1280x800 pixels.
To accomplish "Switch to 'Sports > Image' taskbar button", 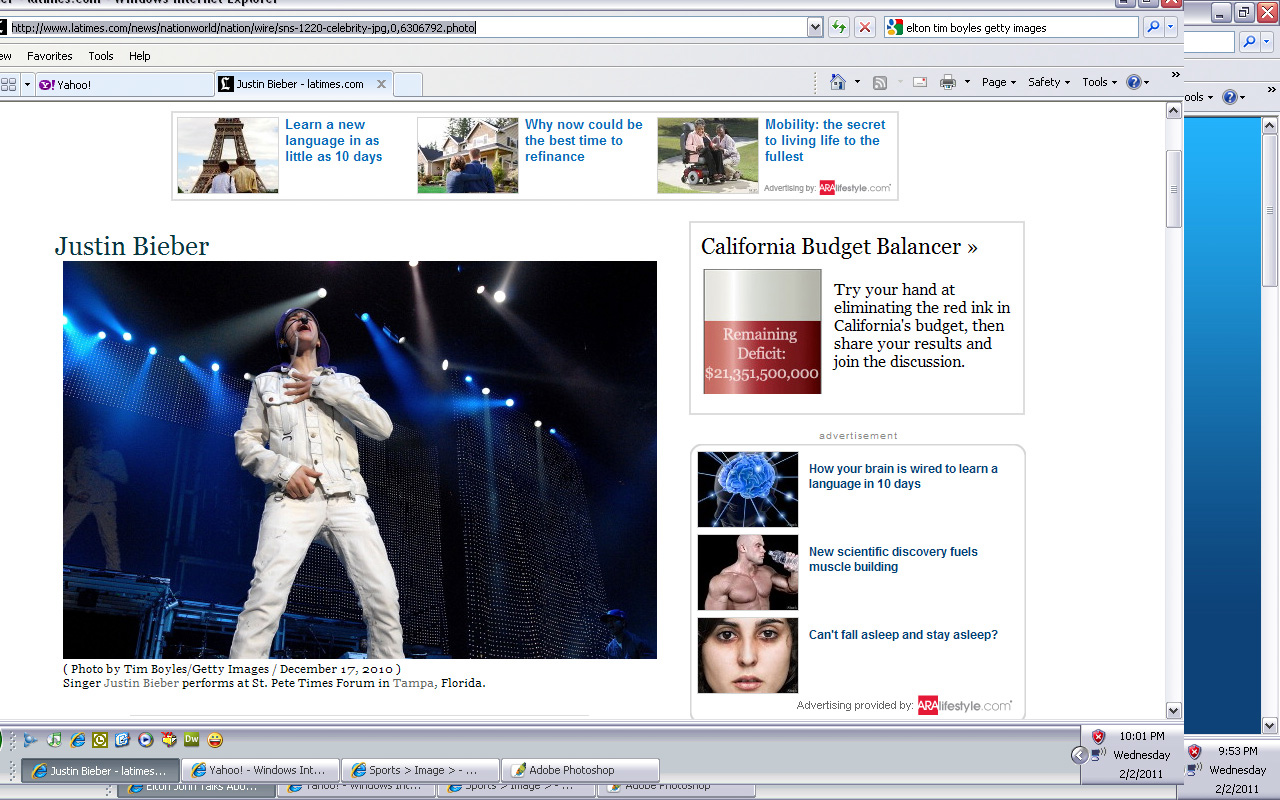I will pyautogui.click(x=420, y=770).
